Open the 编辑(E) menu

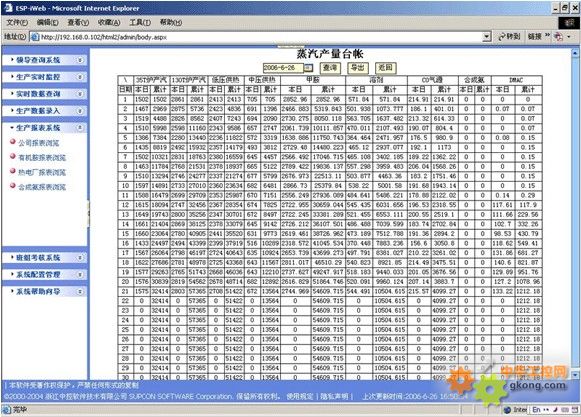pyautogui.click(x=47, y=23)
